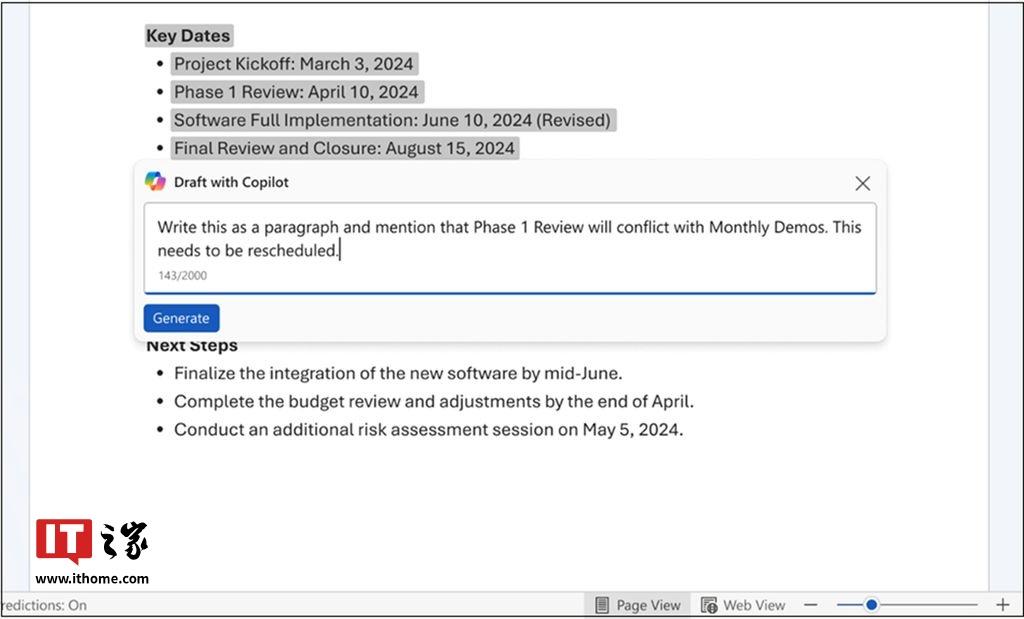Click the 143/2000 character counter

click(182, 276)
